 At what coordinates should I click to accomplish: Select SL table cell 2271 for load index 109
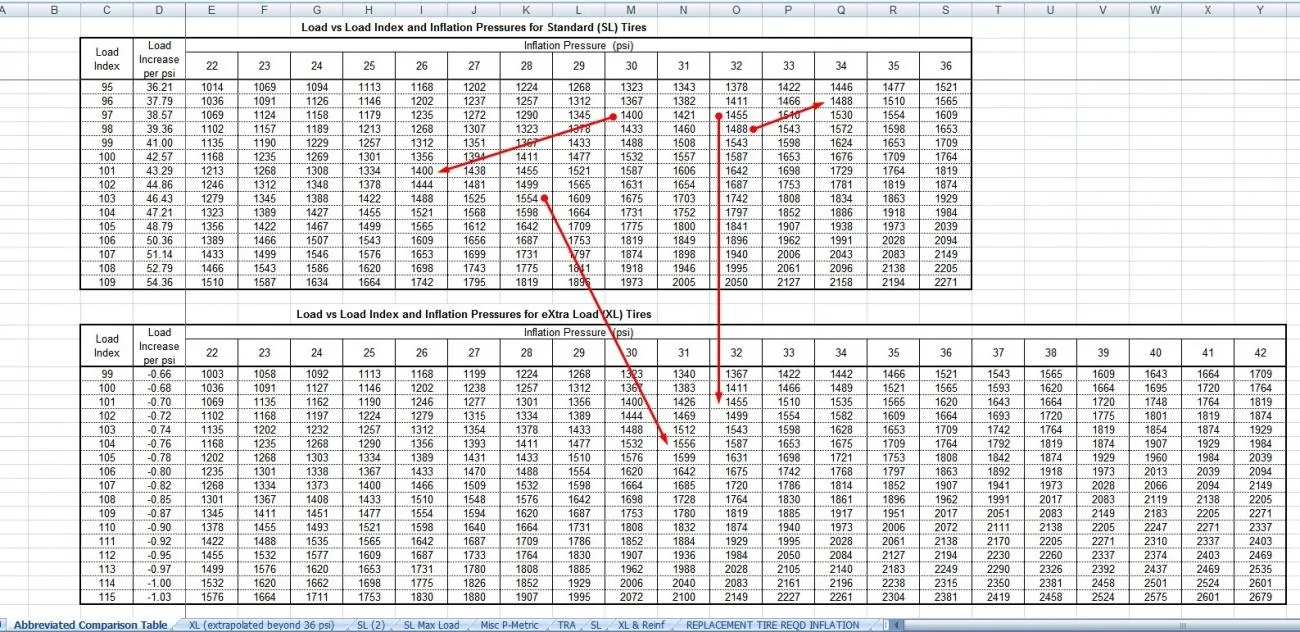[945, 283]
